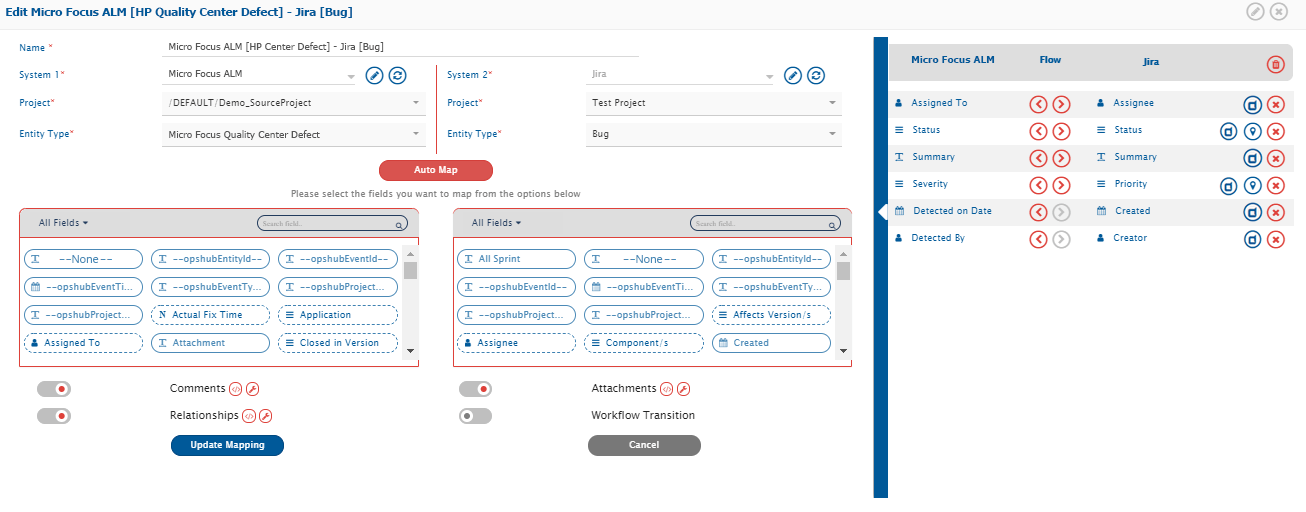Screen dimensions: 1306x512
Task: Open value mapping pin icon for Status row
Action: coord(1252,131)
